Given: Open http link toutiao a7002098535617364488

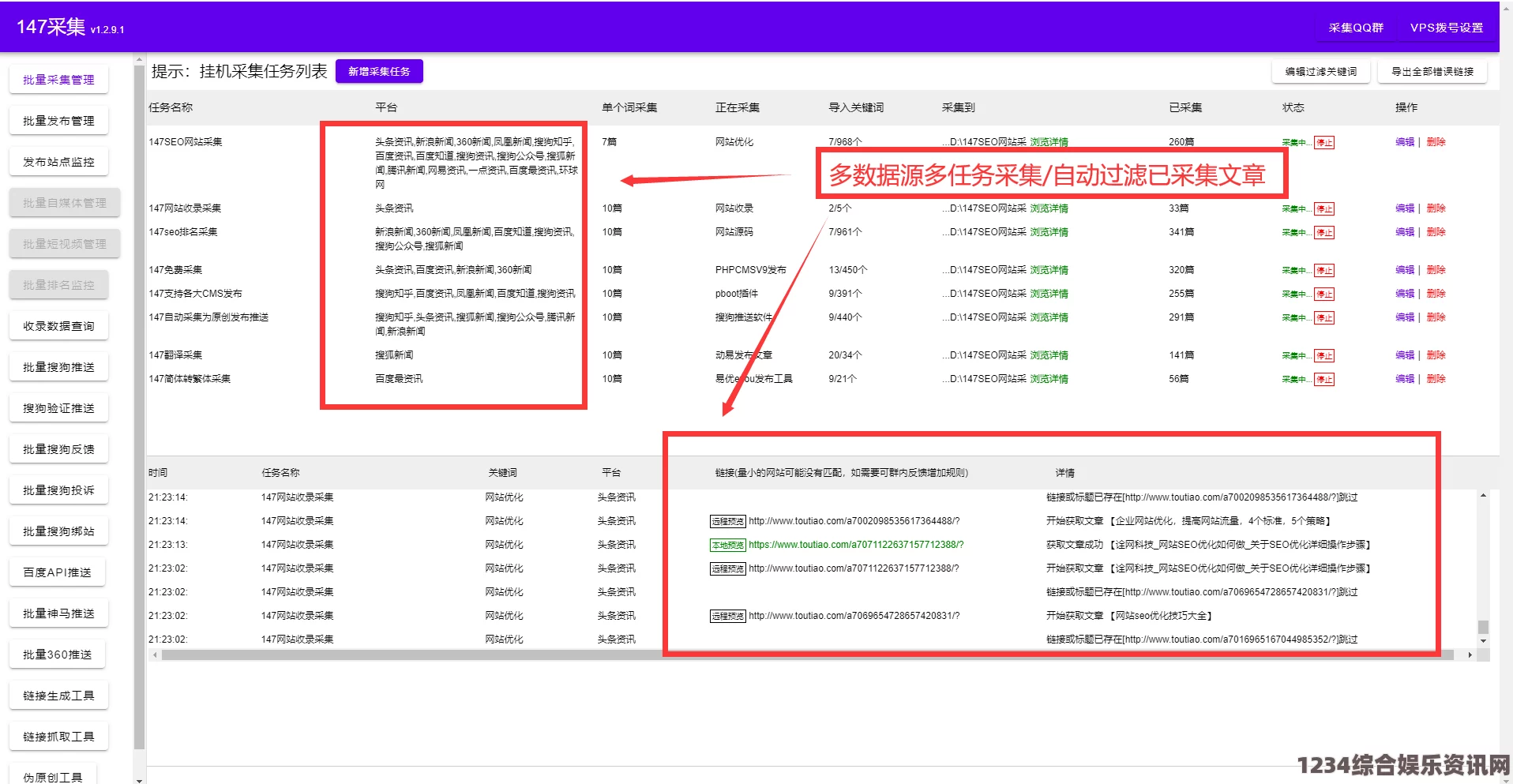Looking at the screenshot, I should (x=854, y=521).
